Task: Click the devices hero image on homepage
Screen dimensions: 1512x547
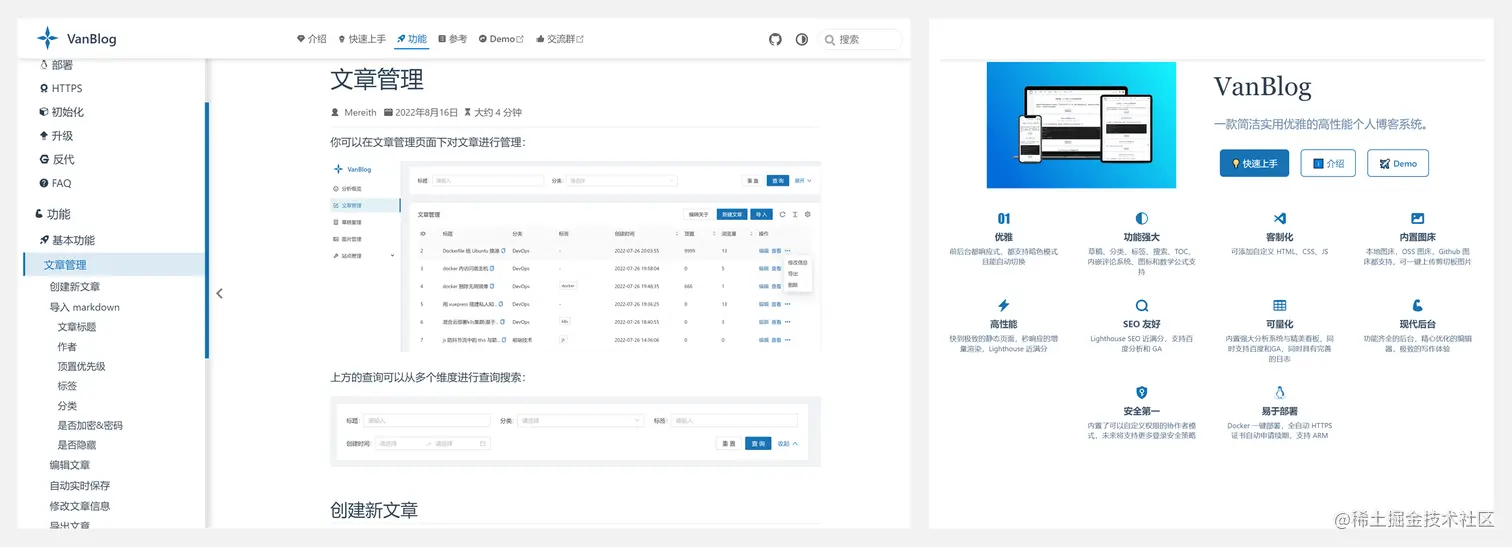Action: pos(1081,125)
